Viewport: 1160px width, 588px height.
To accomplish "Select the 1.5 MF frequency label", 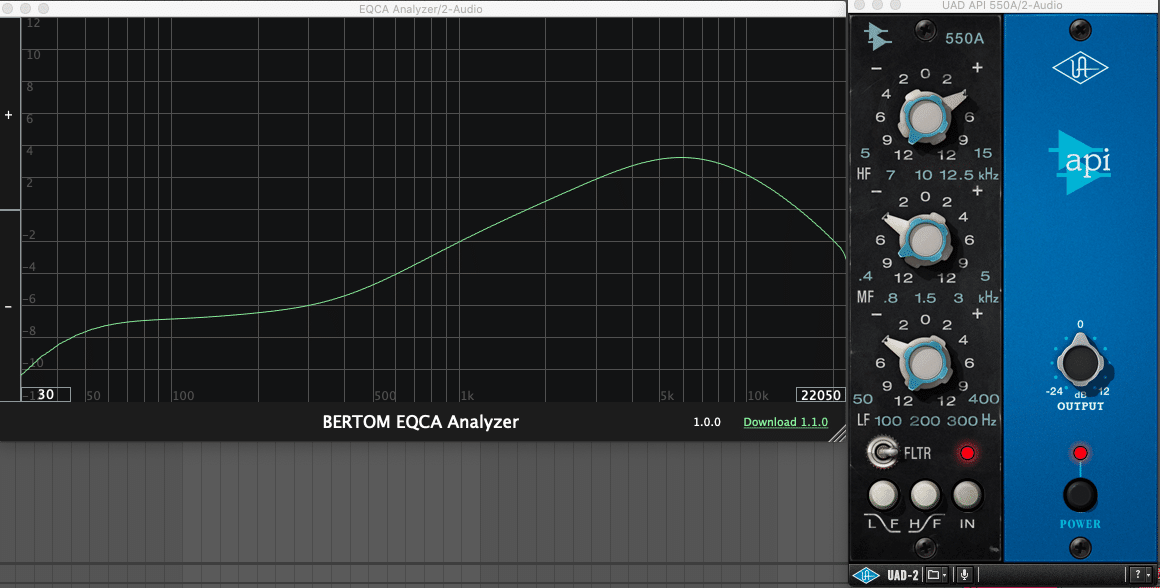I will click(925, 298).
